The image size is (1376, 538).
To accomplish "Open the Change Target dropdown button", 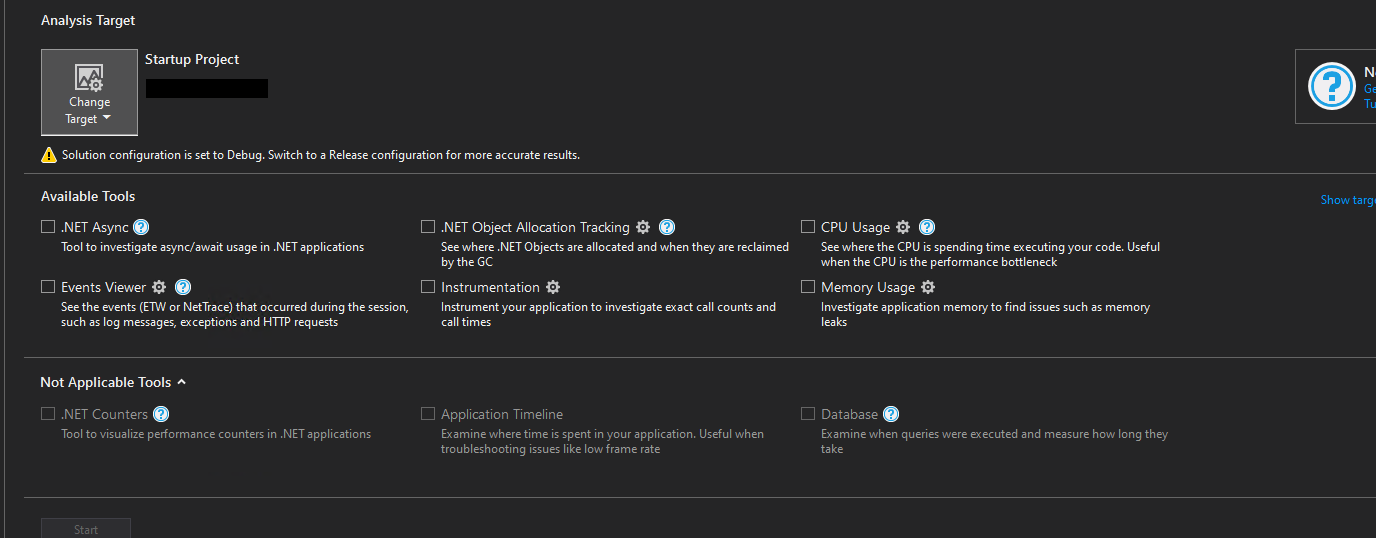I will click(89, 92).
